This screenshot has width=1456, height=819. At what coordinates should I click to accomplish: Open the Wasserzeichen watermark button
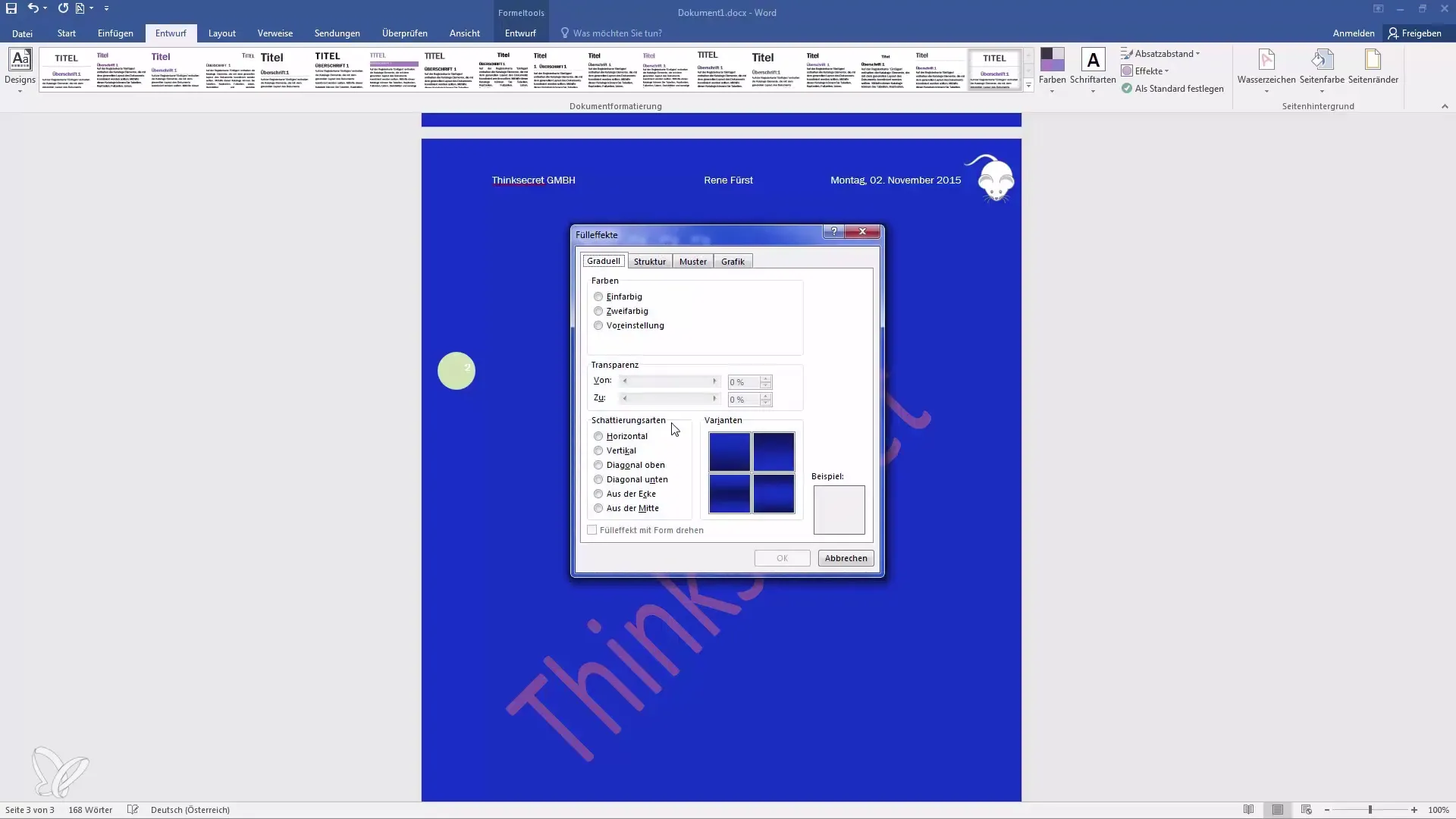tap(1266, 70)
